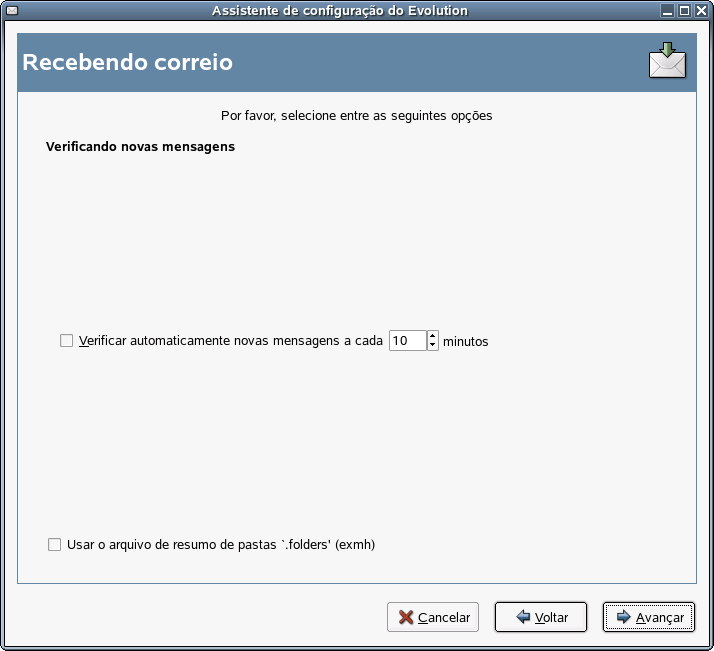Click the receive-mail envelope icon in header

tap(668, 61)
